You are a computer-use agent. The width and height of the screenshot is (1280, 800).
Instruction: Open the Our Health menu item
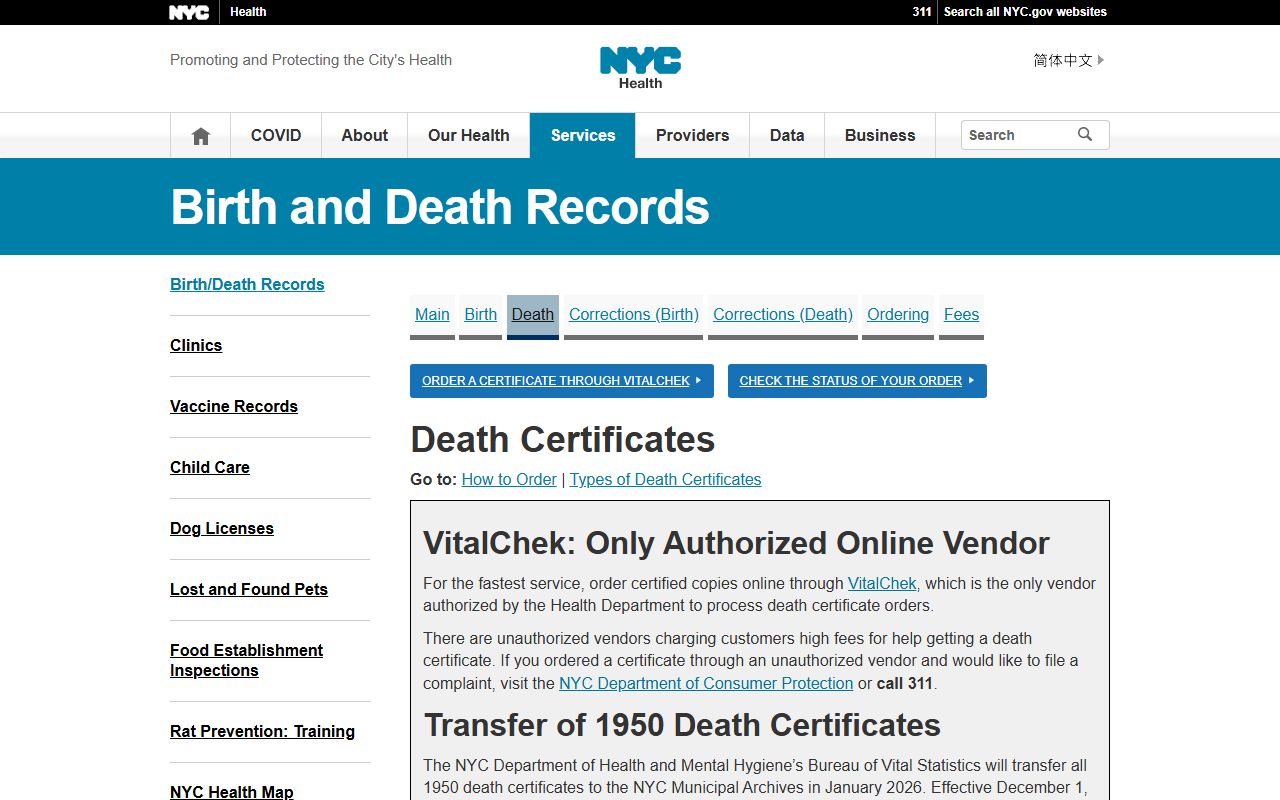click(x=469, y=136)
